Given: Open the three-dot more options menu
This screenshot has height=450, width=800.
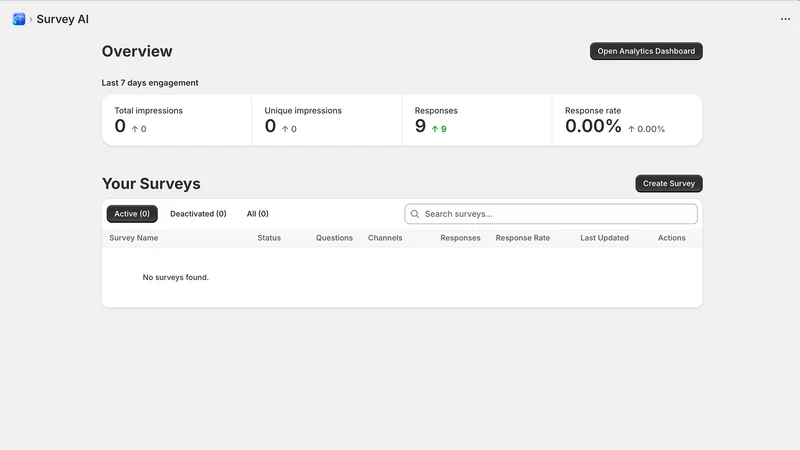Looking at the screenshot, I should tap(785, 19).
